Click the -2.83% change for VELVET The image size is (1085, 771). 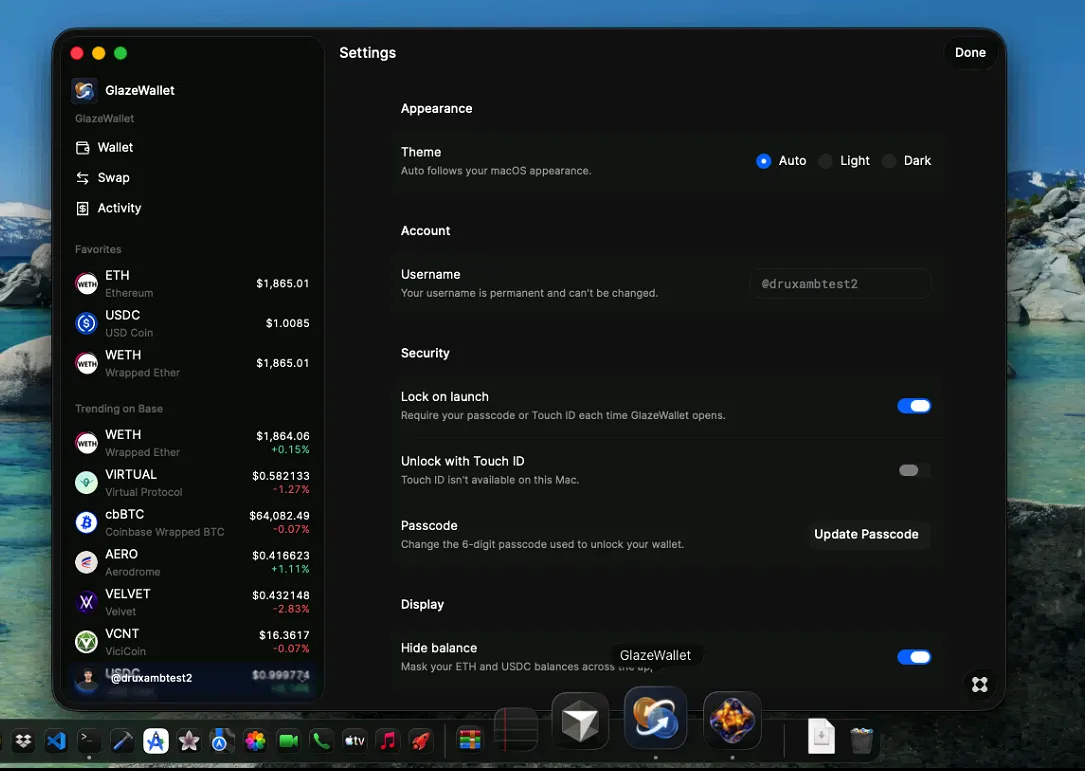point(291,609)
